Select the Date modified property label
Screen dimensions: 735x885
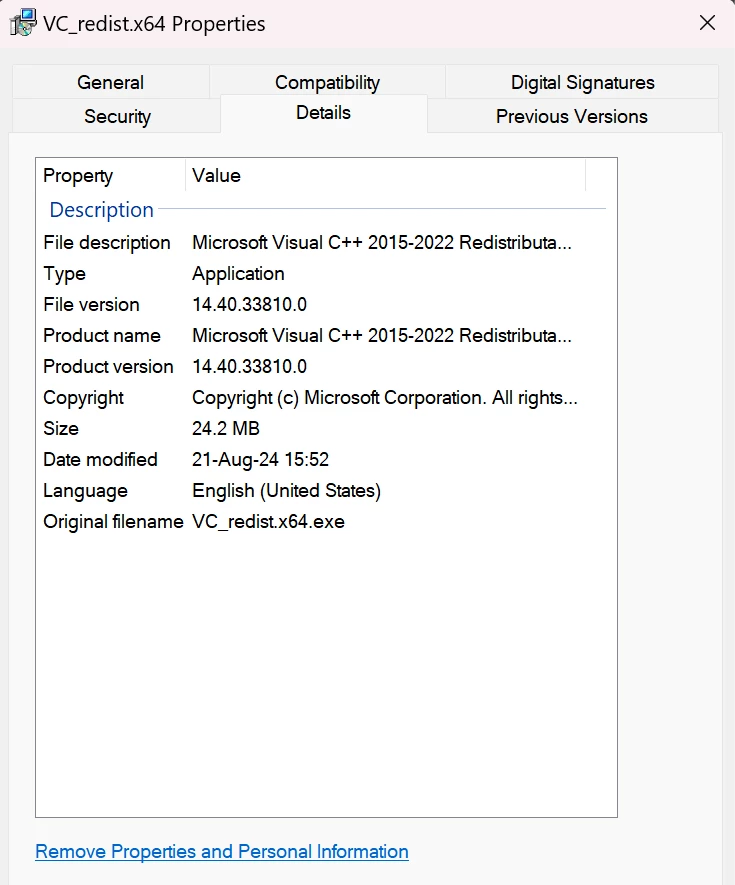pos(100,460)
